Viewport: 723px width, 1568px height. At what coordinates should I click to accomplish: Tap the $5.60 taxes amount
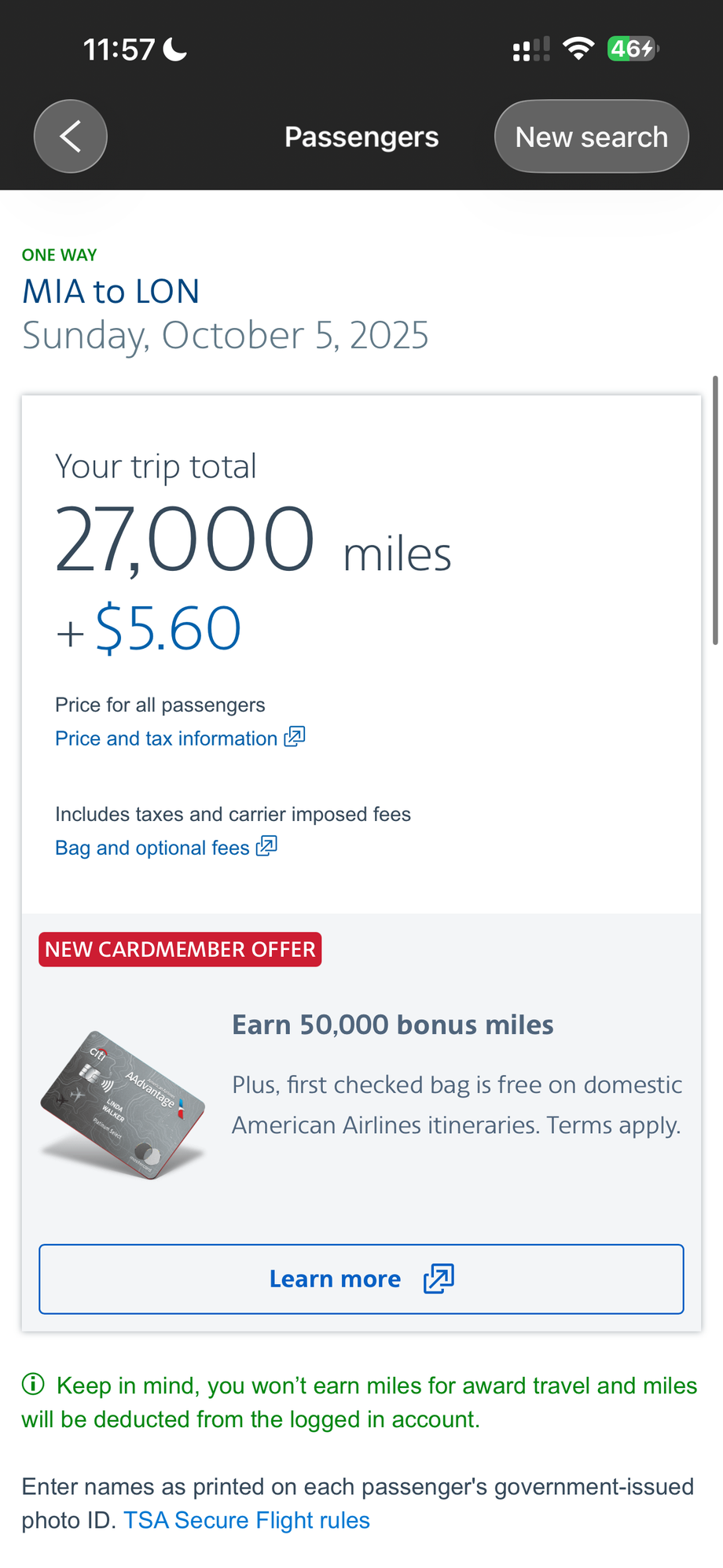click(x=167, y=628)
